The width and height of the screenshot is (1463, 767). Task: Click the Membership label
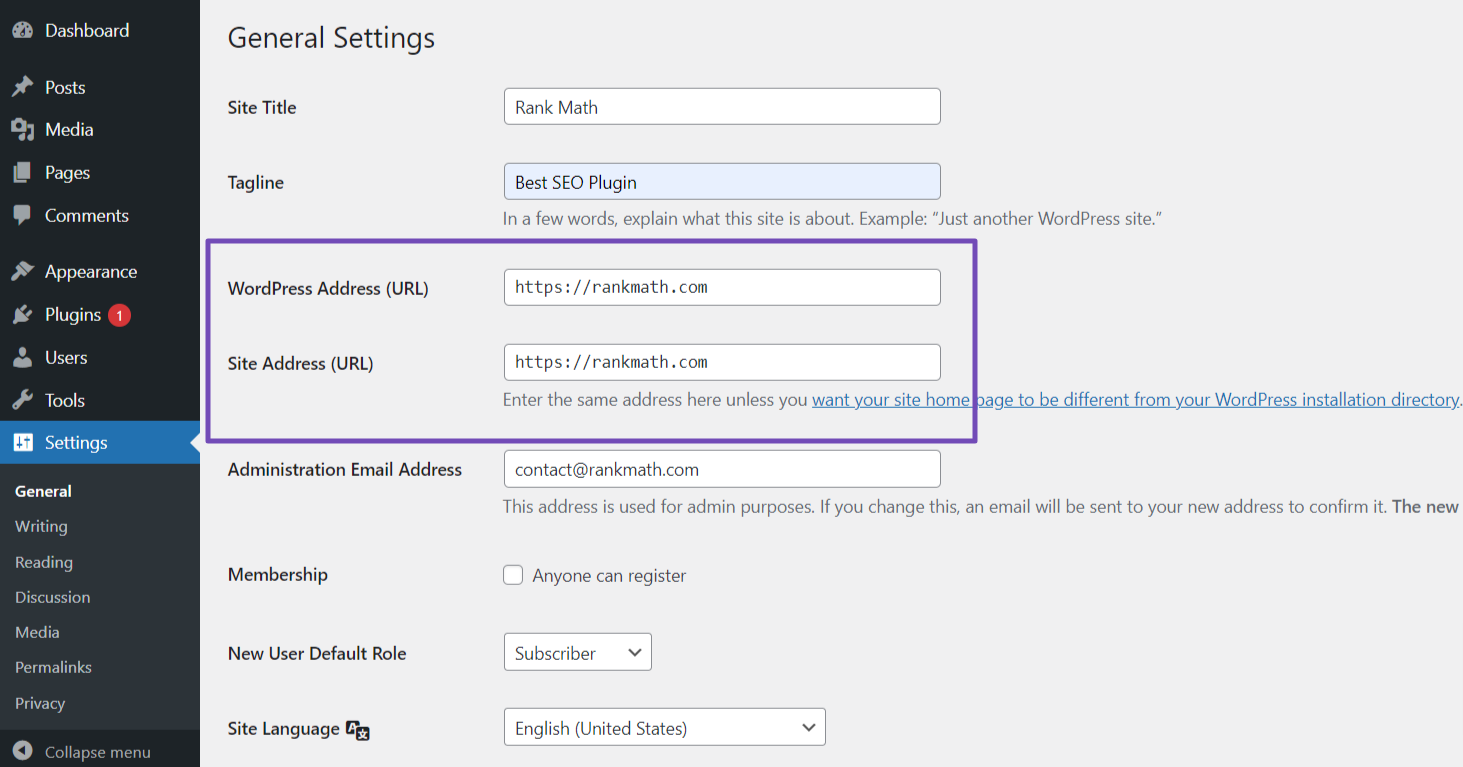point(278,575)
